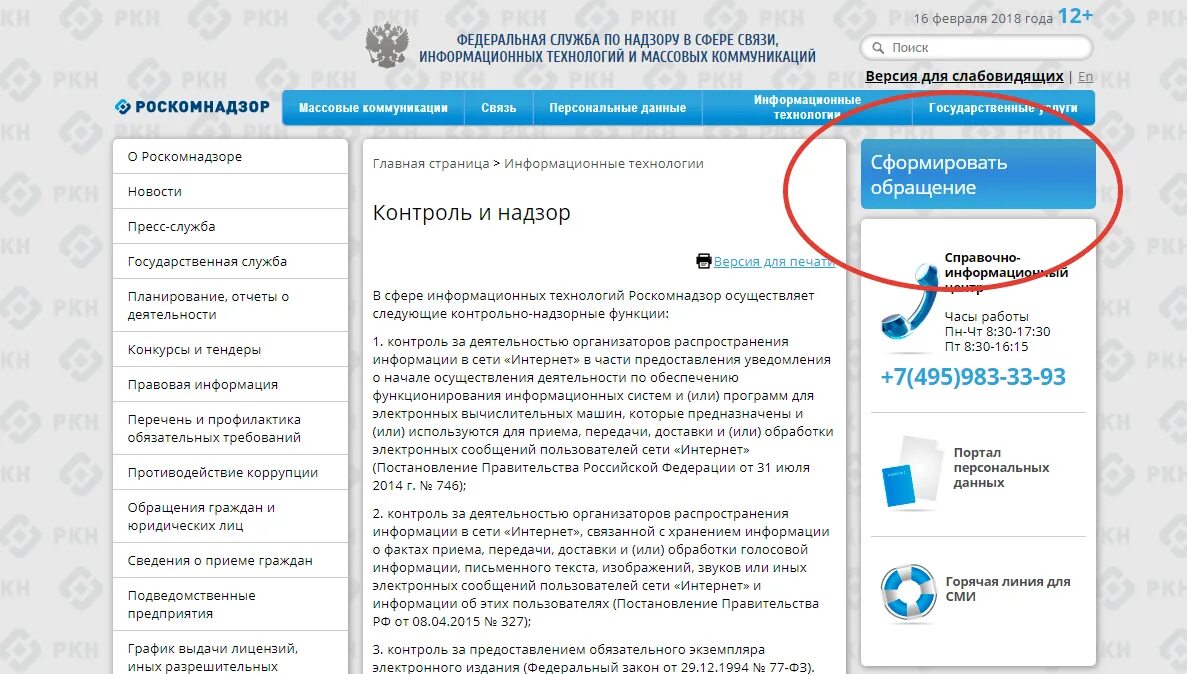Click the Часы работы text
This screenshot has height=674, width=1187.
(986, 317)
